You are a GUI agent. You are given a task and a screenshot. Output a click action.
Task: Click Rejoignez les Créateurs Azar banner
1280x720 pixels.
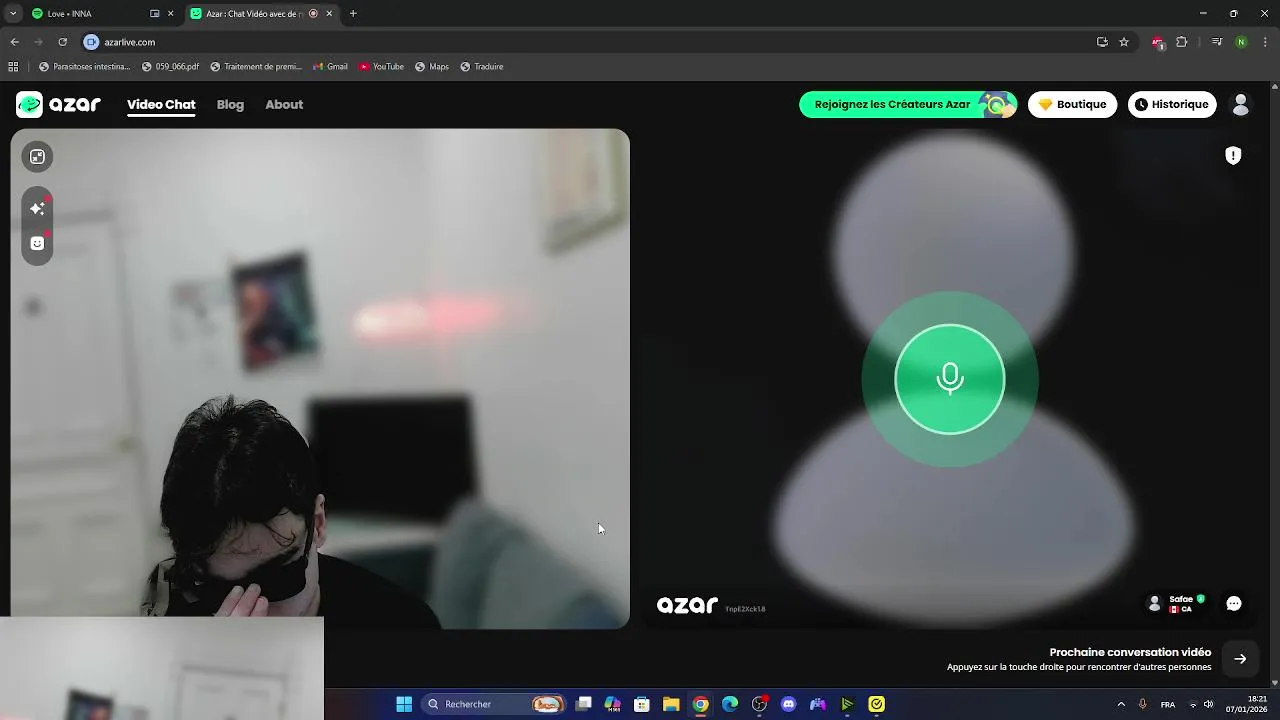click(x=908, y=104)
